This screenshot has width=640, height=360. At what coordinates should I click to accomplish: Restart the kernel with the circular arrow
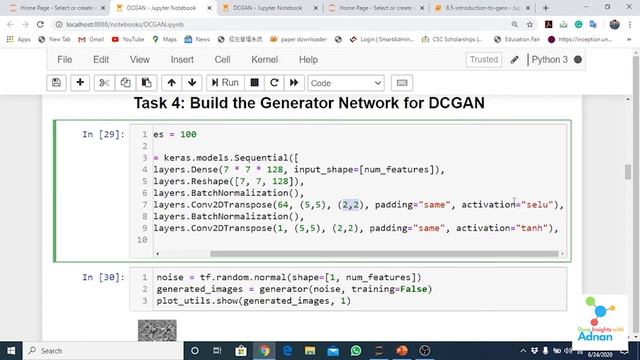(x=274, y=83)
